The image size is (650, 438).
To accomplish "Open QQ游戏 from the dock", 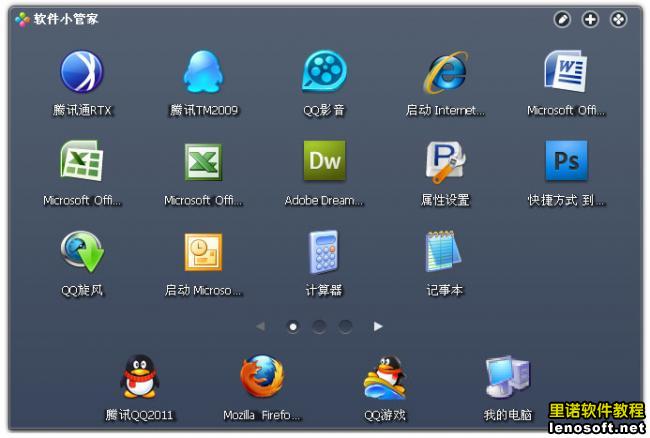I will coord(385,377).
